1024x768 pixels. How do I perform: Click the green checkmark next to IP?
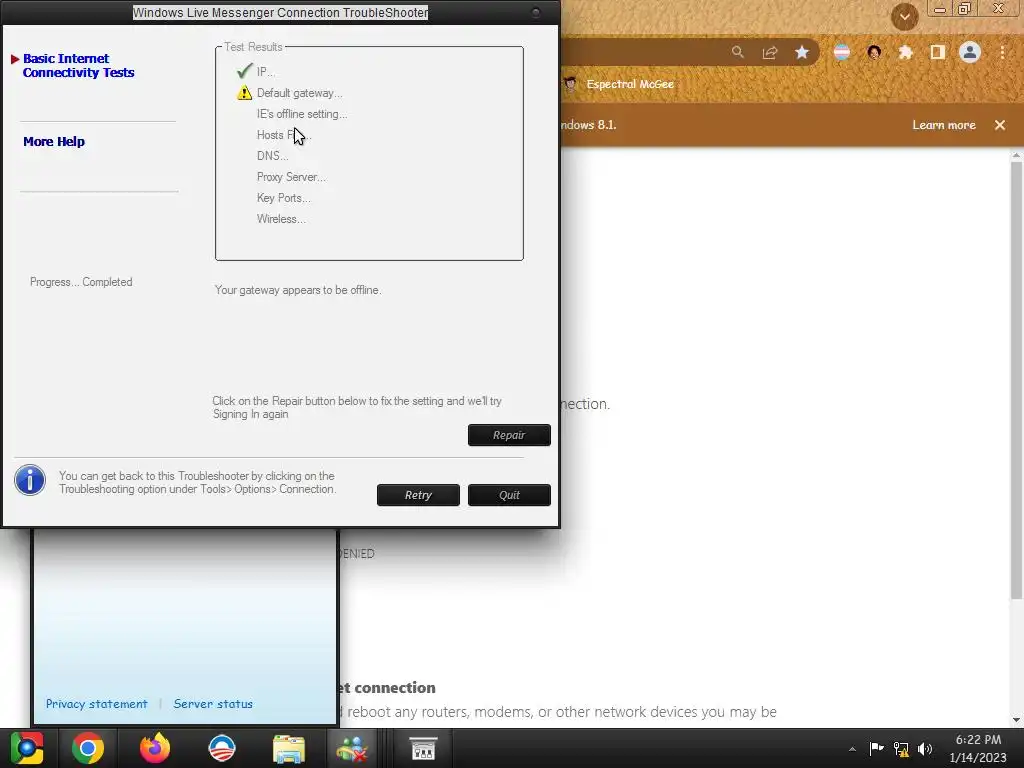coord(244,71)
